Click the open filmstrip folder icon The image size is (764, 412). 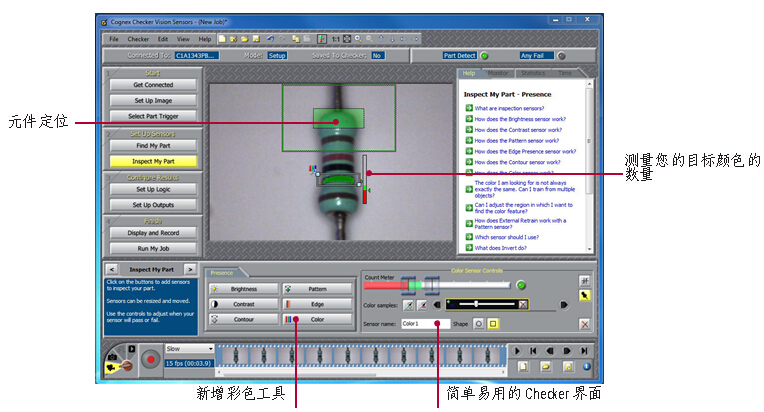coord(545,366)
